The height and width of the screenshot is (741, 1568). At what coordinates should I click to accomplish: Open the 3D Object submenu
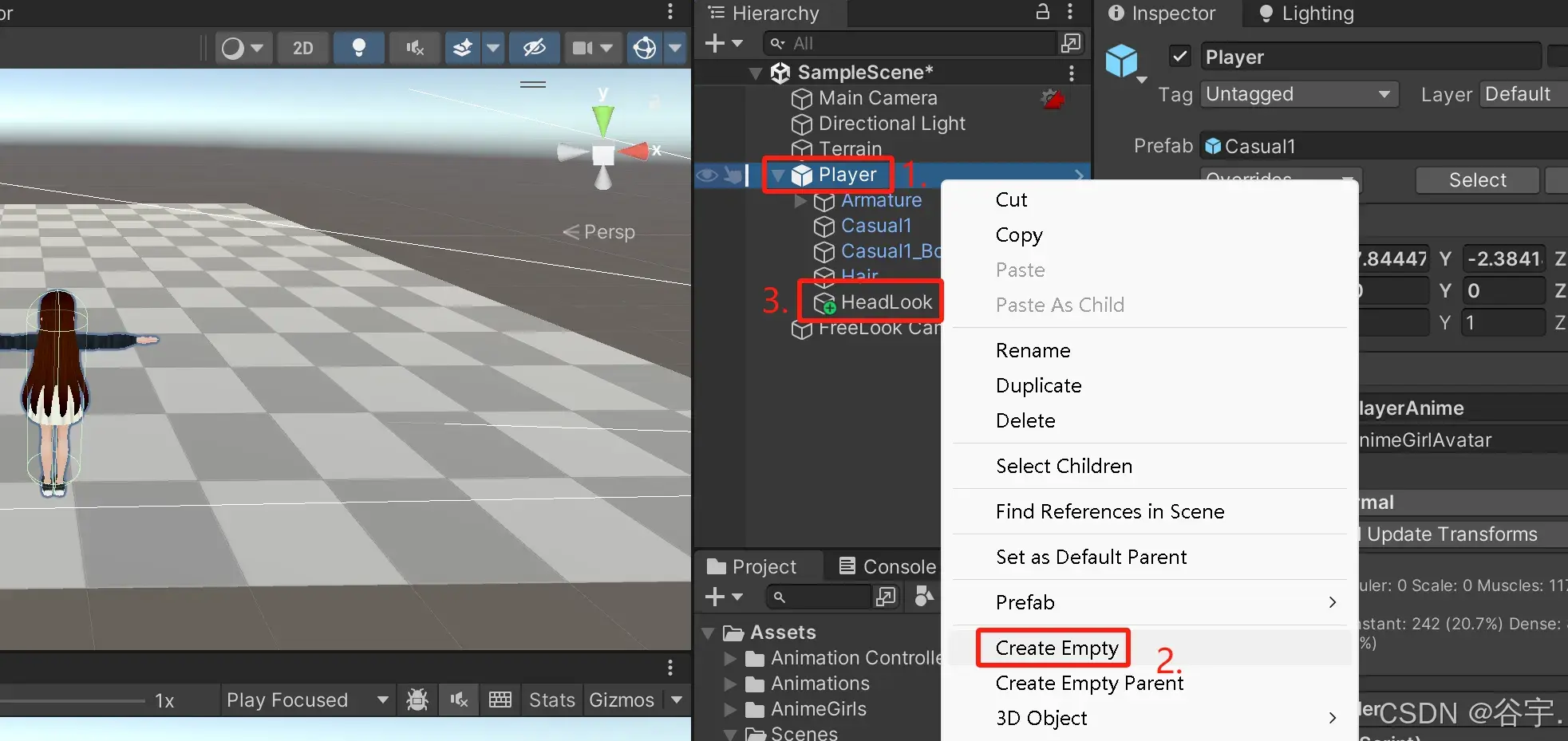pos(1150,719)
